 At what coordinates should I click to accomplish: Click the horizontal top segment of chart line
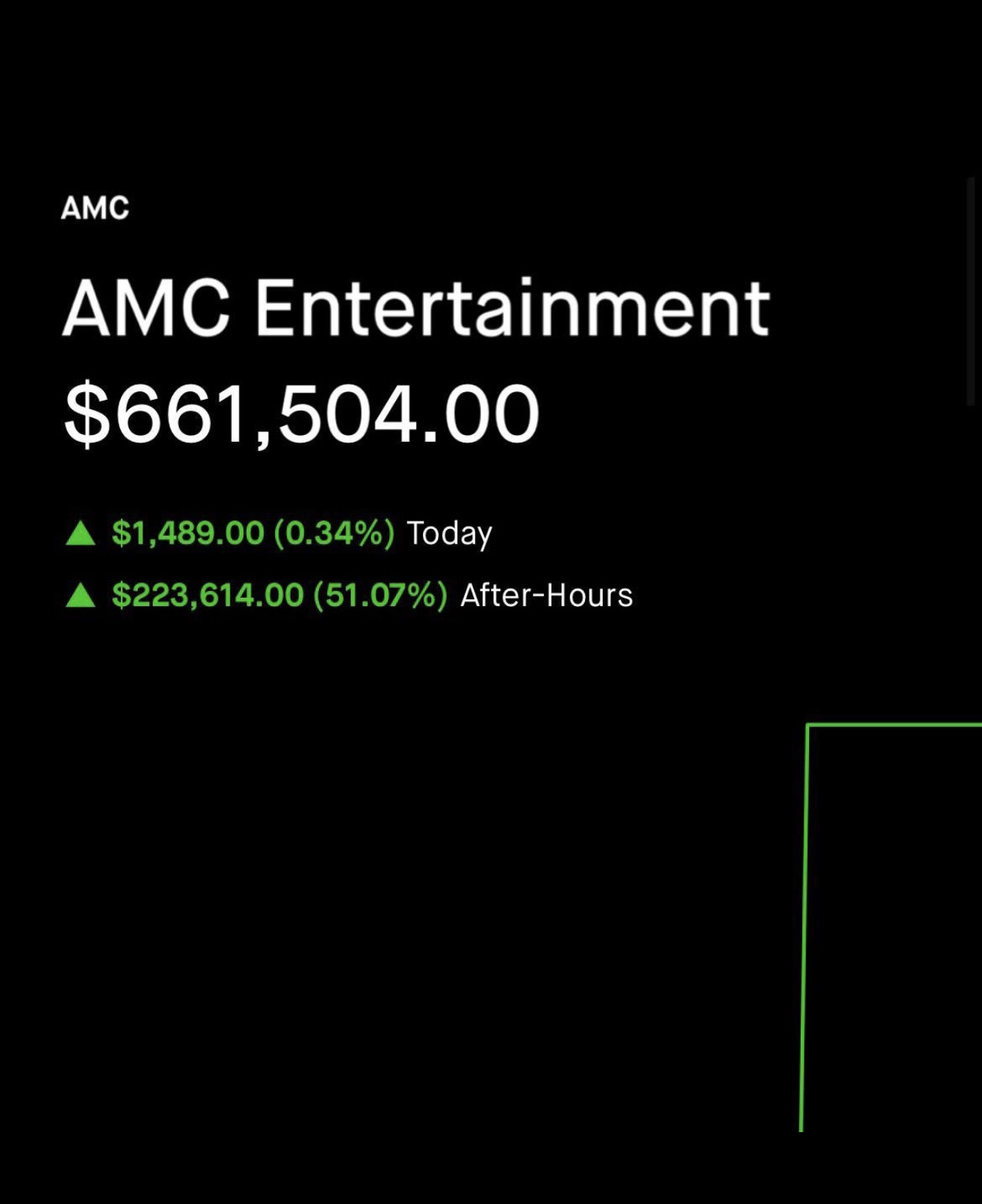tap(895, 725)
